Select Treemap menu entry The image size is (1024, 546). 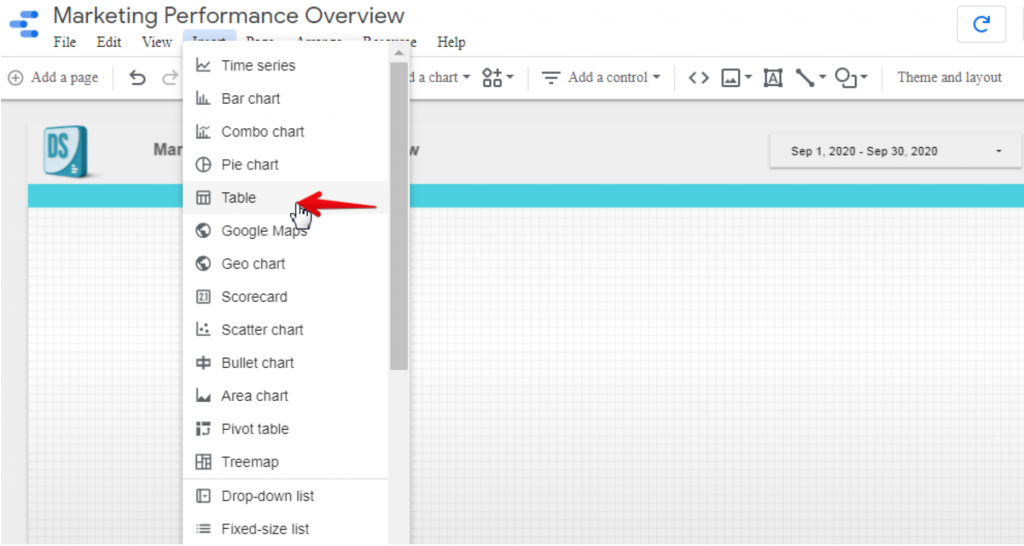coord(285,462)
